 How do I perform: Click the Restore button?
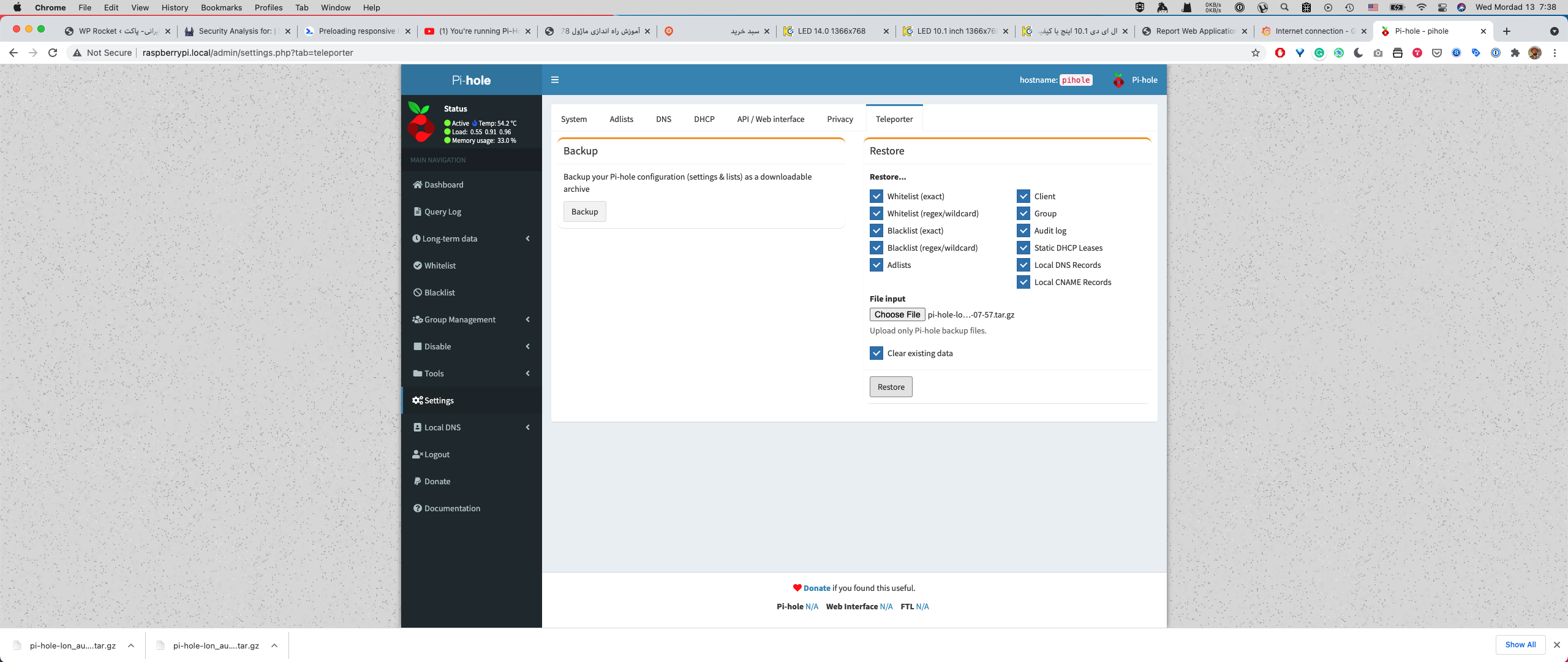point(891,387)
